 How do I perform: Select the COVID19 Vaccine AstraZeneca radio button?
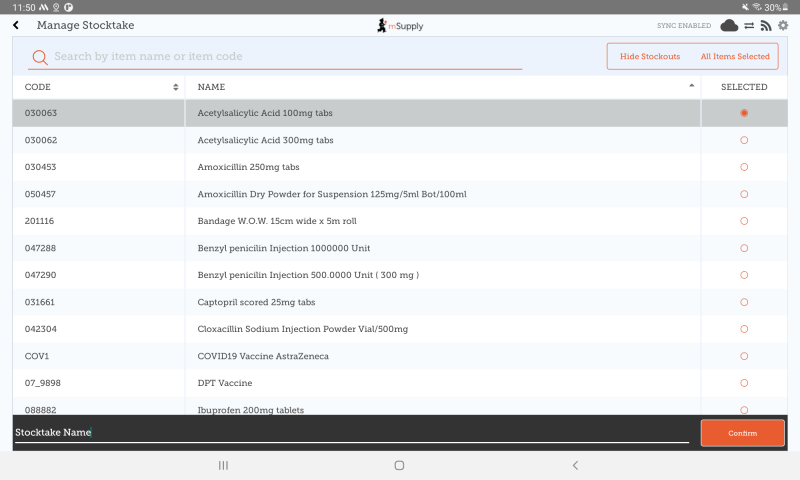744,356
